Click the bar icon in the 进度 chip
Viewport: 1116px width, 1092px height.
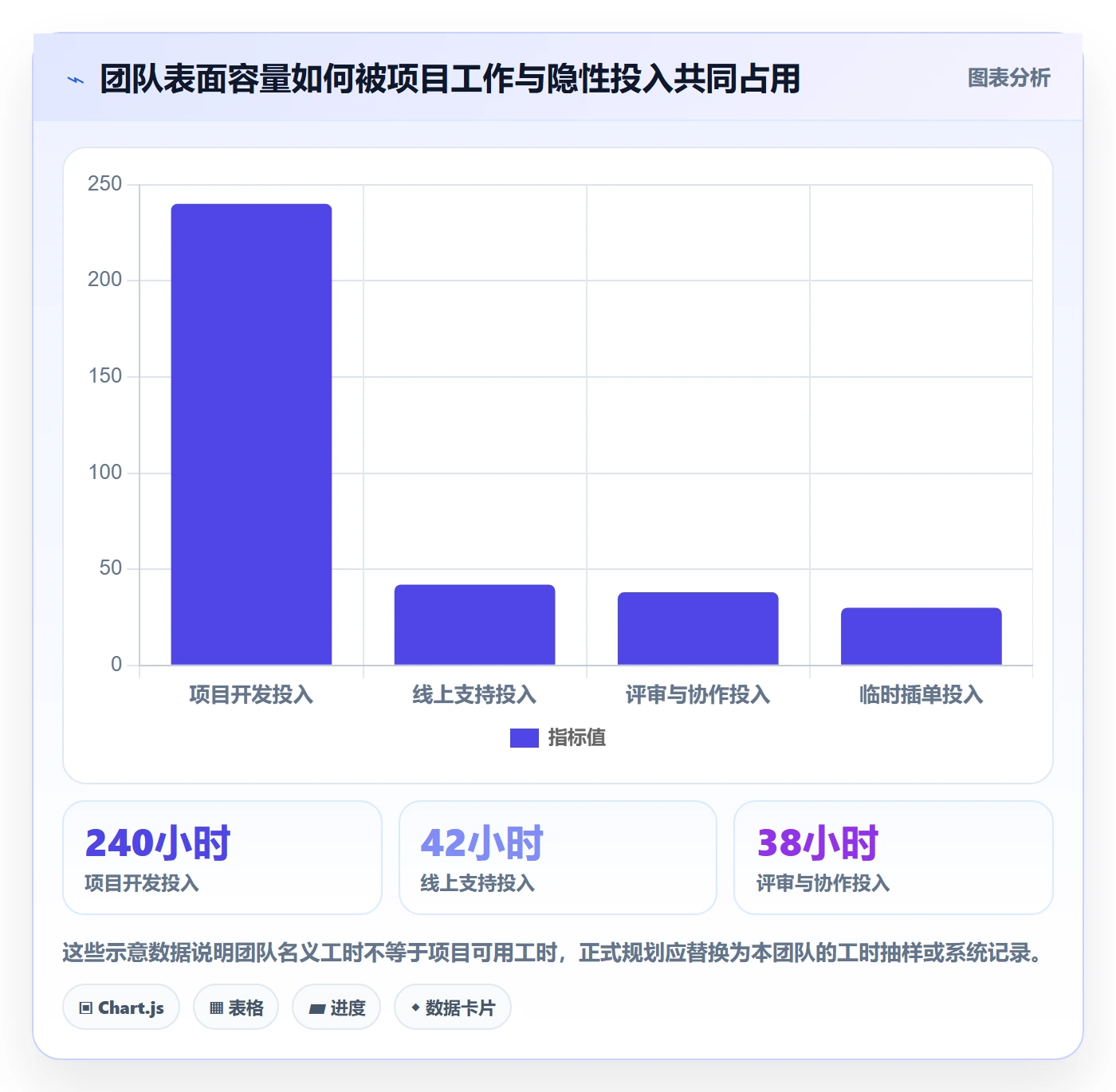[x=316, y=1009]
